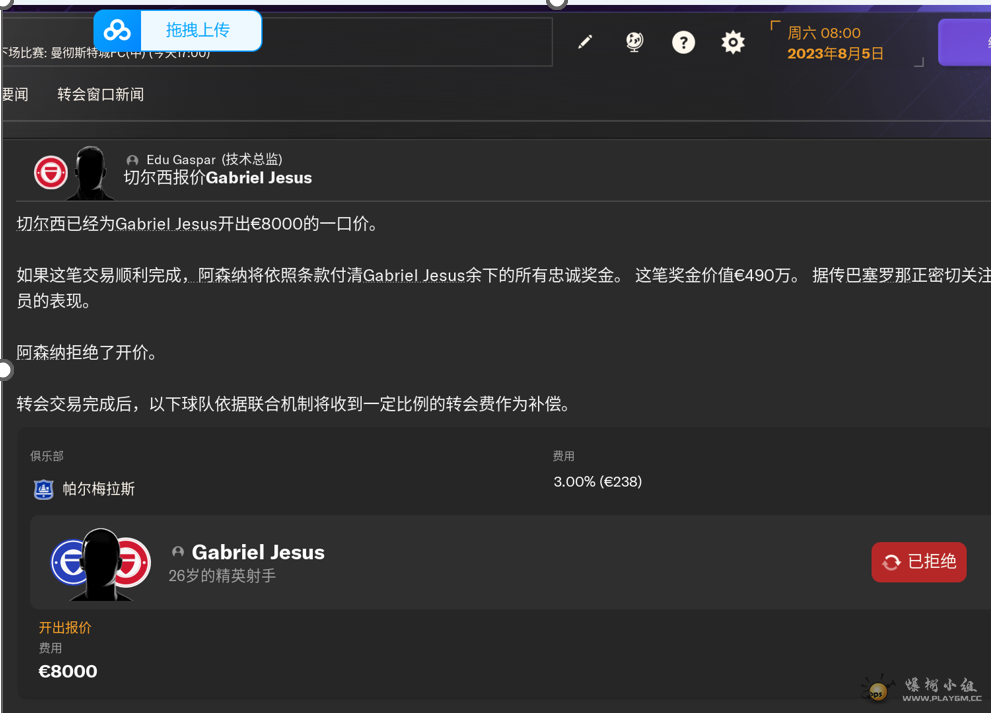Open the Edu Gaspar (技术总监) name link

[214, 159]
